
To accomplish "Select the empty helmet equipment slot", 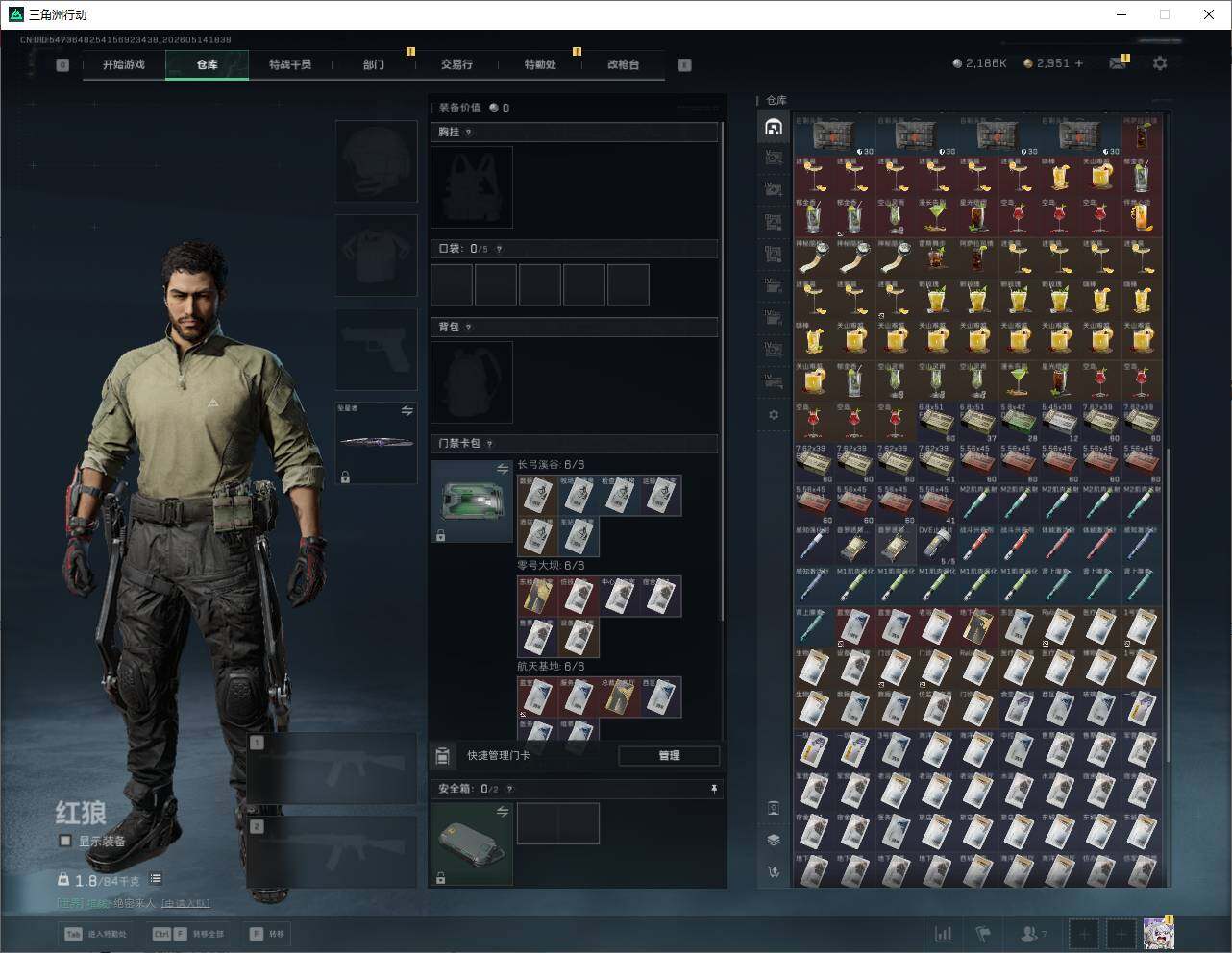I will coord(376,161).
